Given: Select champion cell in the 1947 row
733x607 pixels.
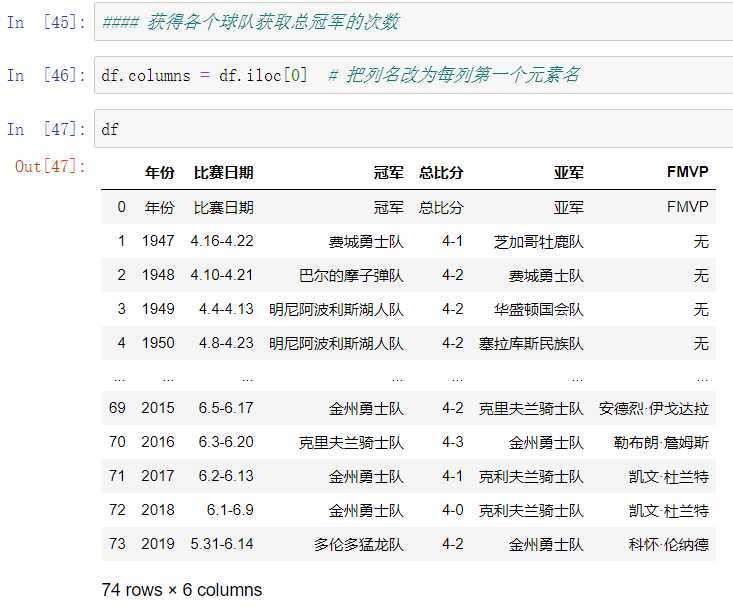Looking at the screenshot, I should pyautogui.click(x=366, y=242).
